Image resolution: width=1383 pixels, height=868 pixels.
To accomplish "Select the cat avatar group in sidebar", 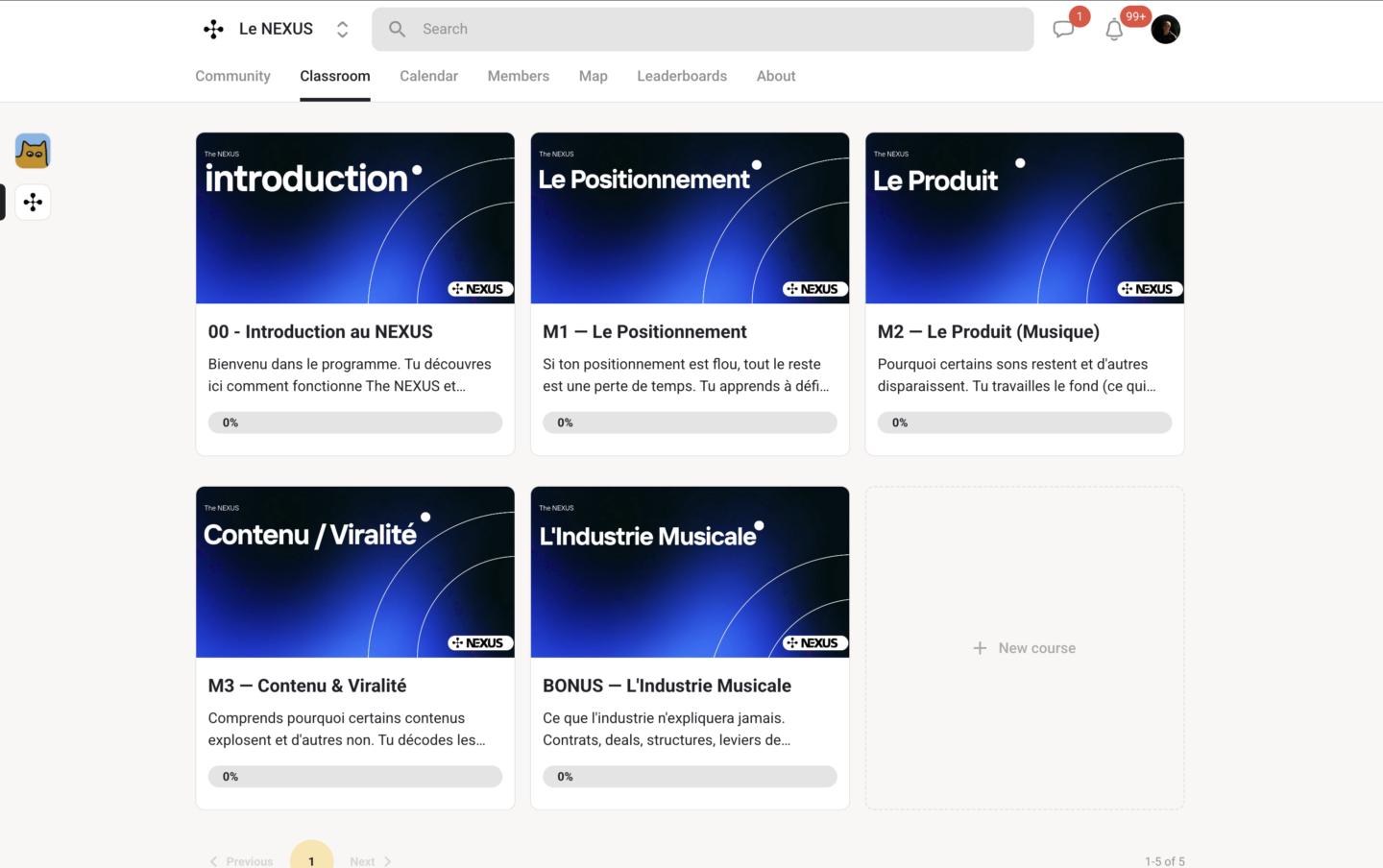I will click(33, 151).
